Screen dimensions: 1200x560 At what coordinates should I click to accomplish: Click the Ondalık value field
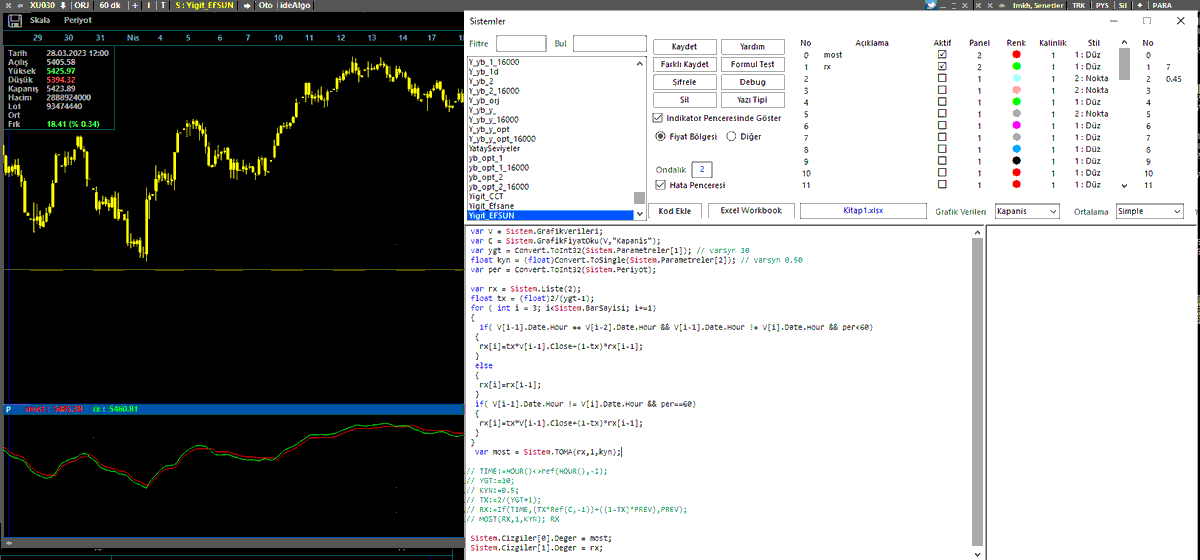tap(702, 170)
